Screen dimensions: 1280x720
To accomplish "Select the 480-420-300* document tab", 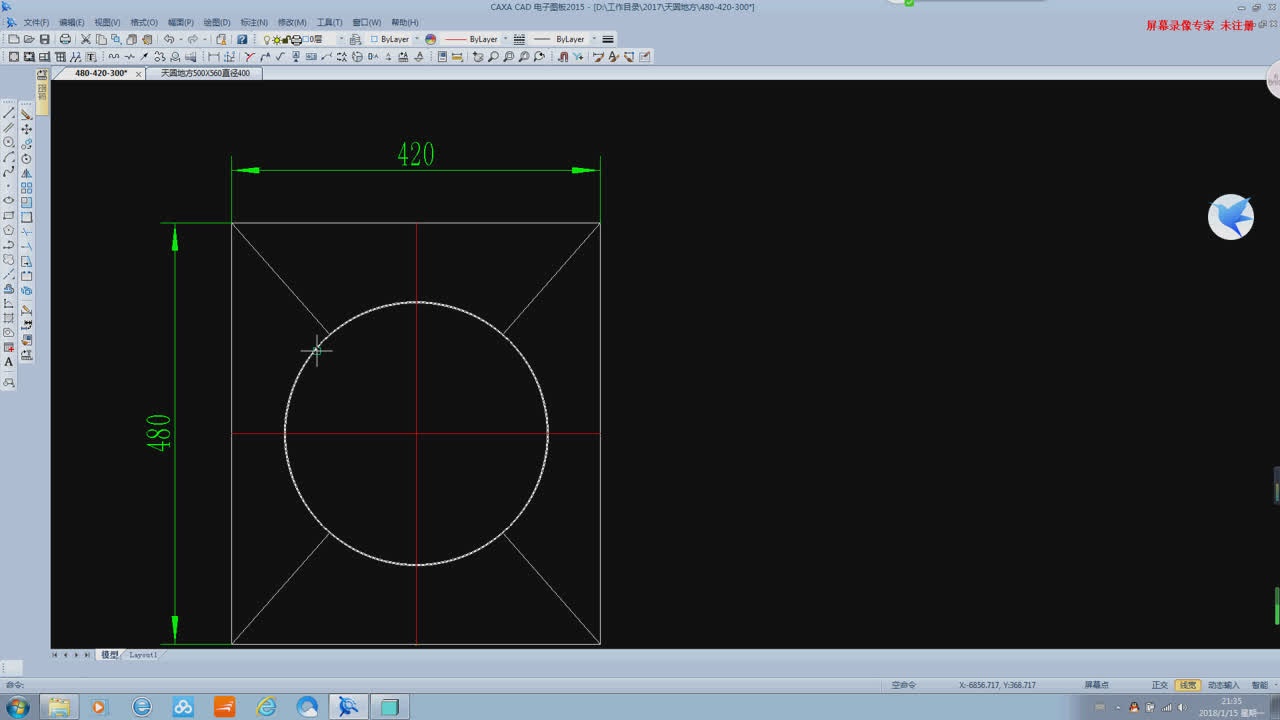I will (101, 73).
